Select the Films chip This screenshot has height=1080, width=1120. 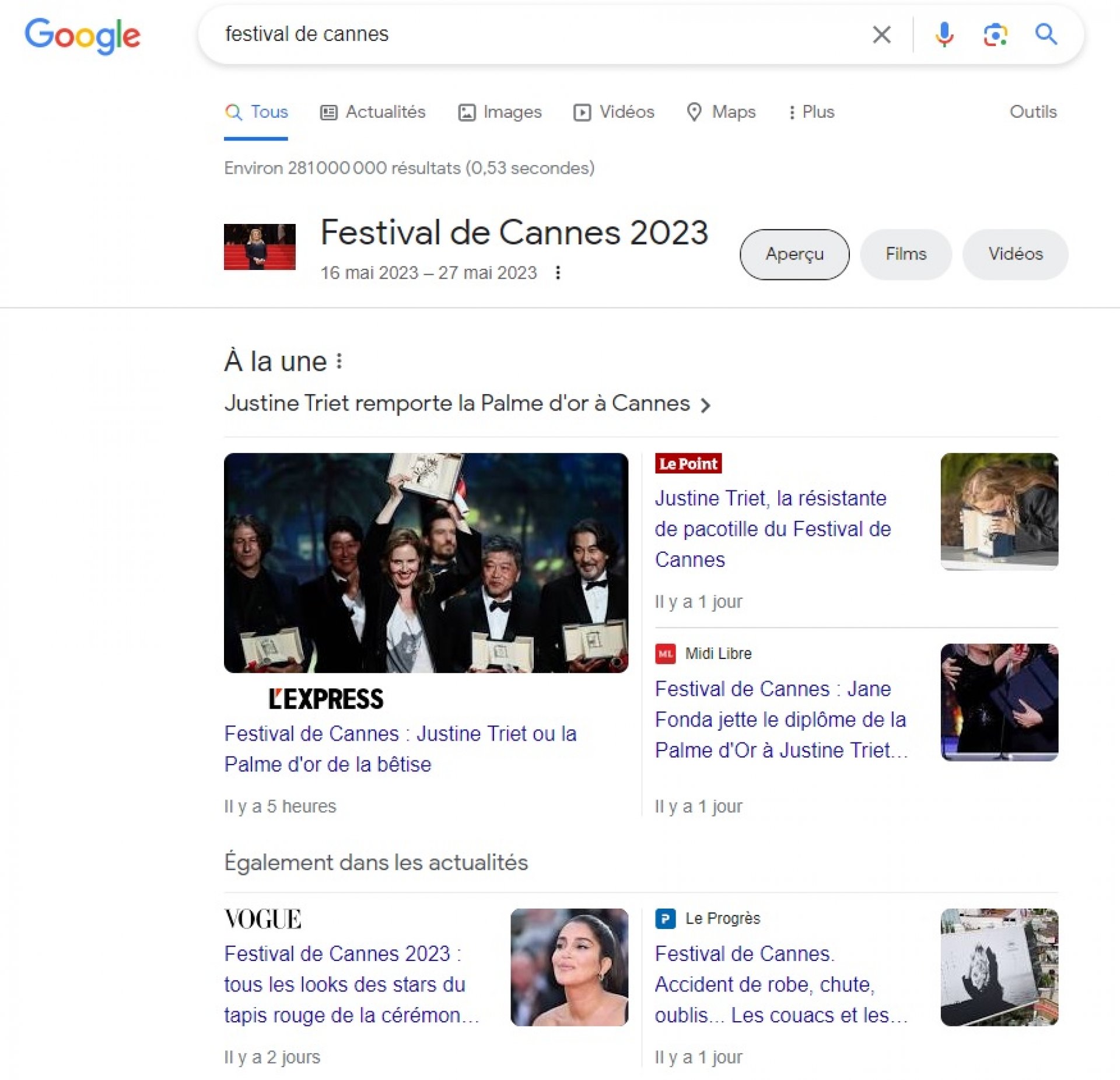tap(906, 254)
